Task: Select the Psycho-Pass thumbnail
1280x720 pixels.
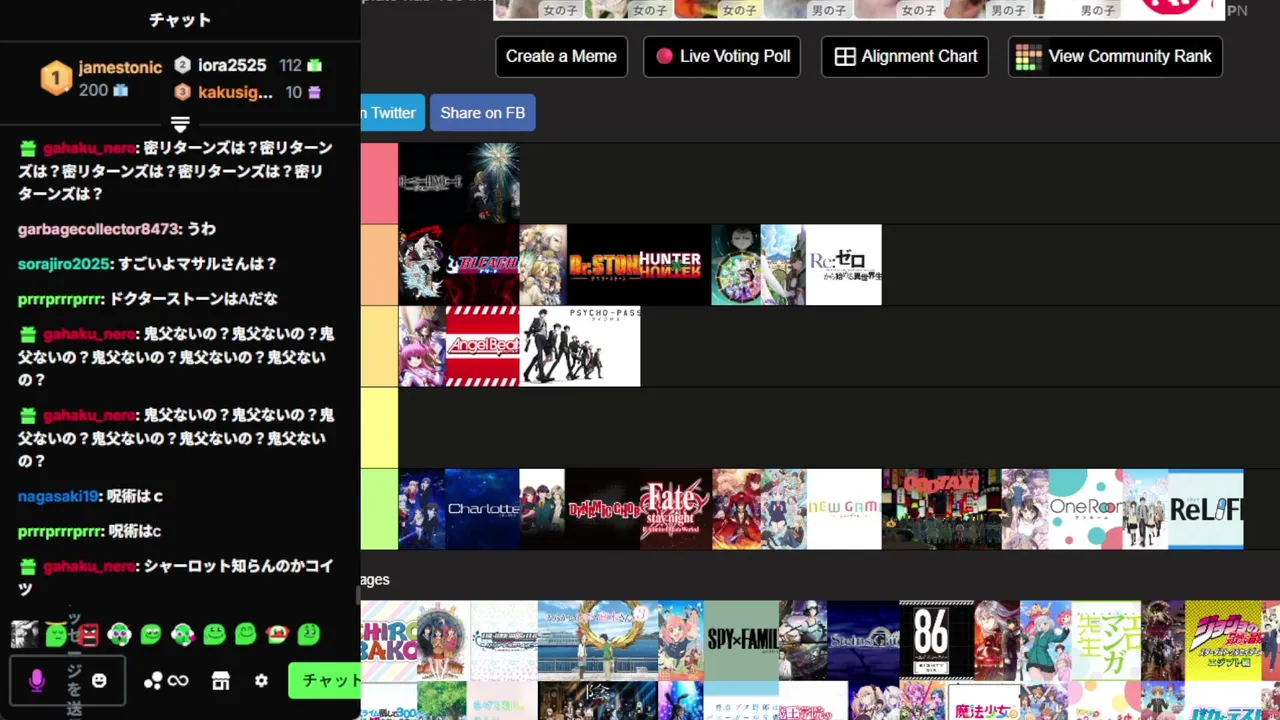Action: tap(580, 346)
